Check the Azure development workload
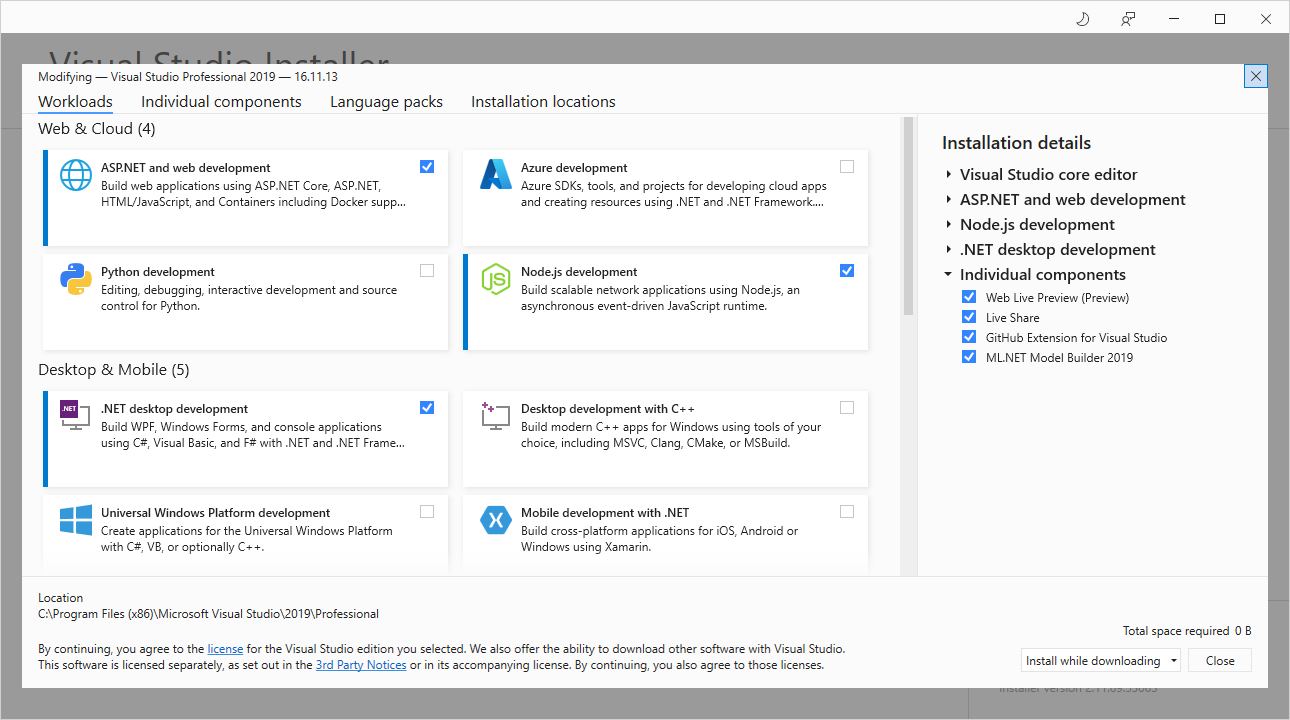1290x720 pixels. (847, 167)
